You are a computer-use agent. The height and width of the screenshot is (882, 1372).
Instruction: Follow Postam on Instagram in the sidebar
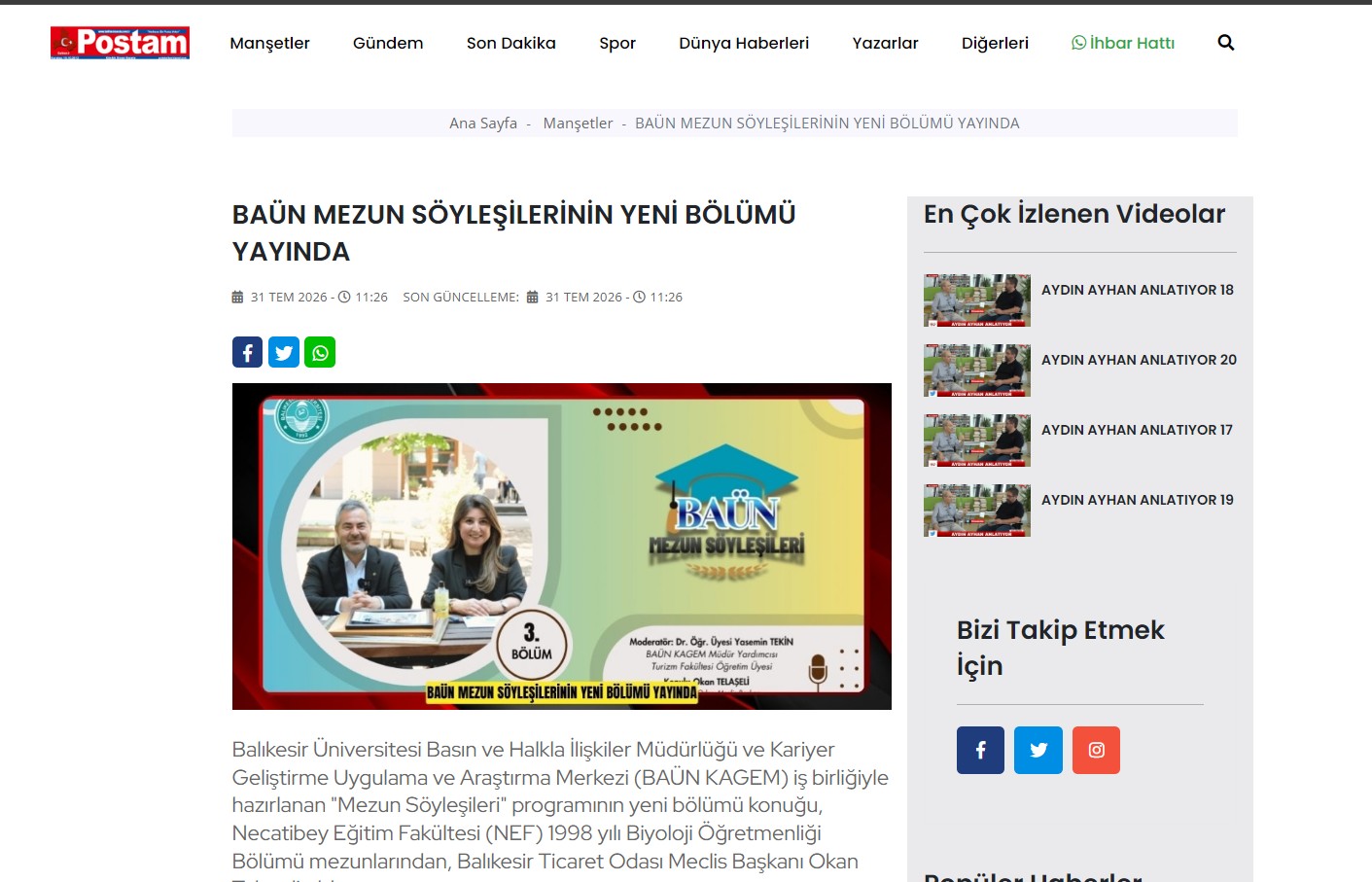tap(1096, 750)
